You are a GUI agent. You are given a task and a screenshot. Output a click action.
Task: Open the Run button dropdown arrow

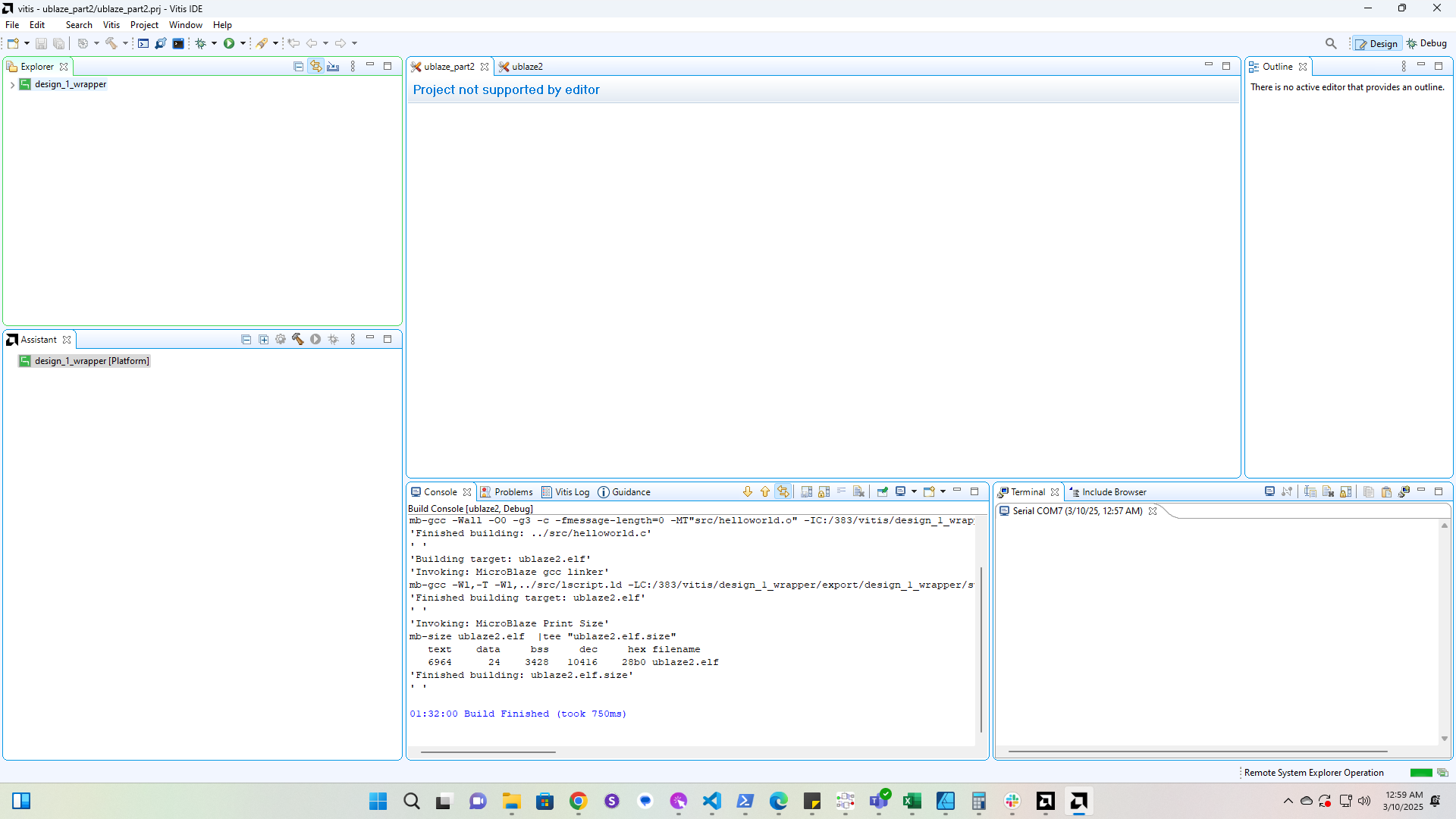click(x=243, y=43)
